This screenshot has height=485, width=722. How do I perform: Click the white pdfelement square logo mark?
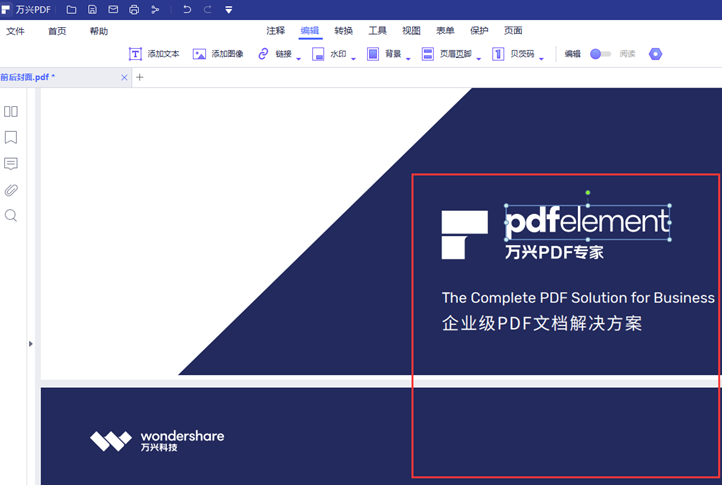(x=465, y=235)
